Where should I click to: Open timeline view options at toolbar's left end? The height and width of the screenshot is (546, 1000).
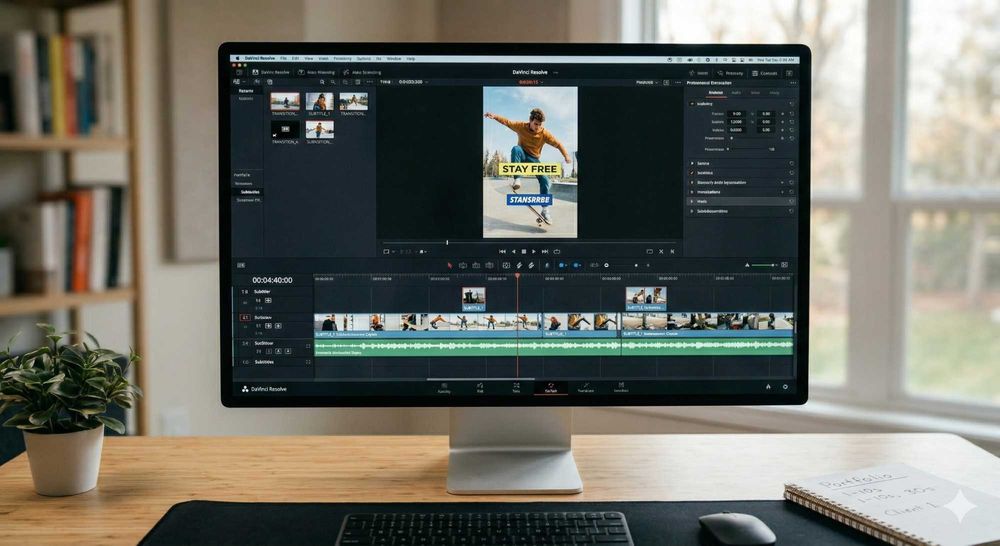coord(240,265)
